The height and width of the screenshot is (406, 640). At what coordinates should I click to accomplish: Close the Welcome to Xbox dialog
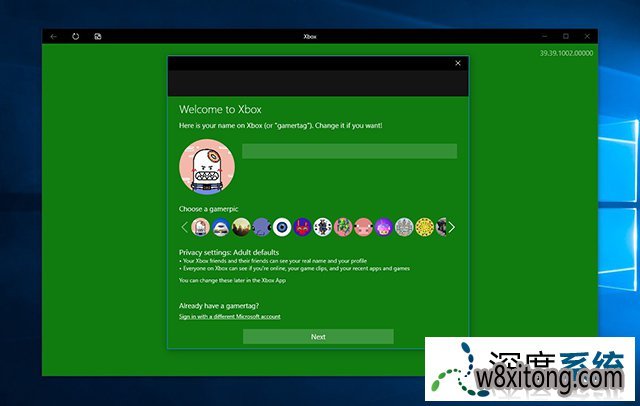click(x=458, y=63)
